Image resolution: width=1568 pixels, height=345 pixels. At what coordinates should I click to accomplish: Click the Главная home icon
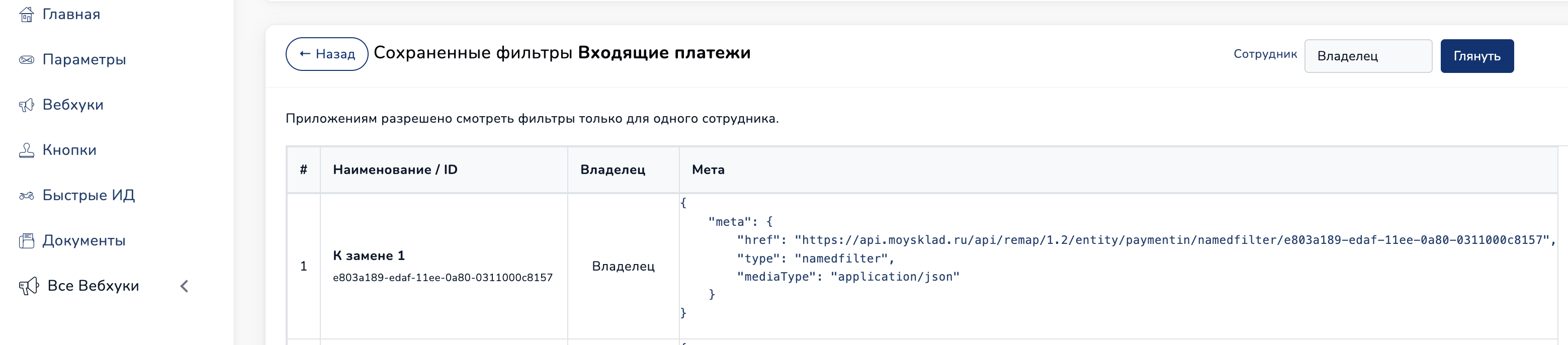tap(26, 15)
